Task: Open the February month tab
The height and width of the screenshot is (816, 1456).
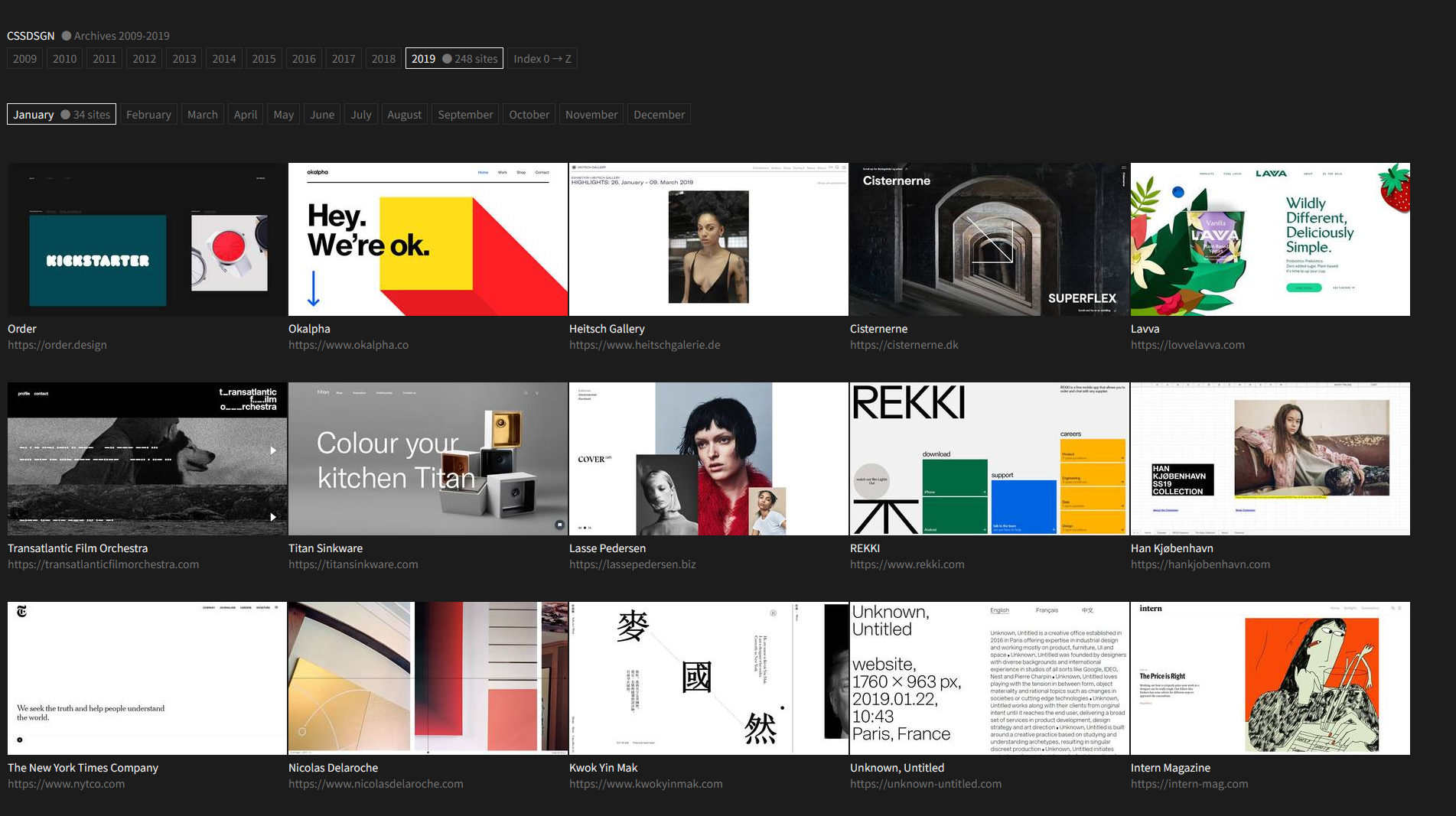Action: coord(148,115)
